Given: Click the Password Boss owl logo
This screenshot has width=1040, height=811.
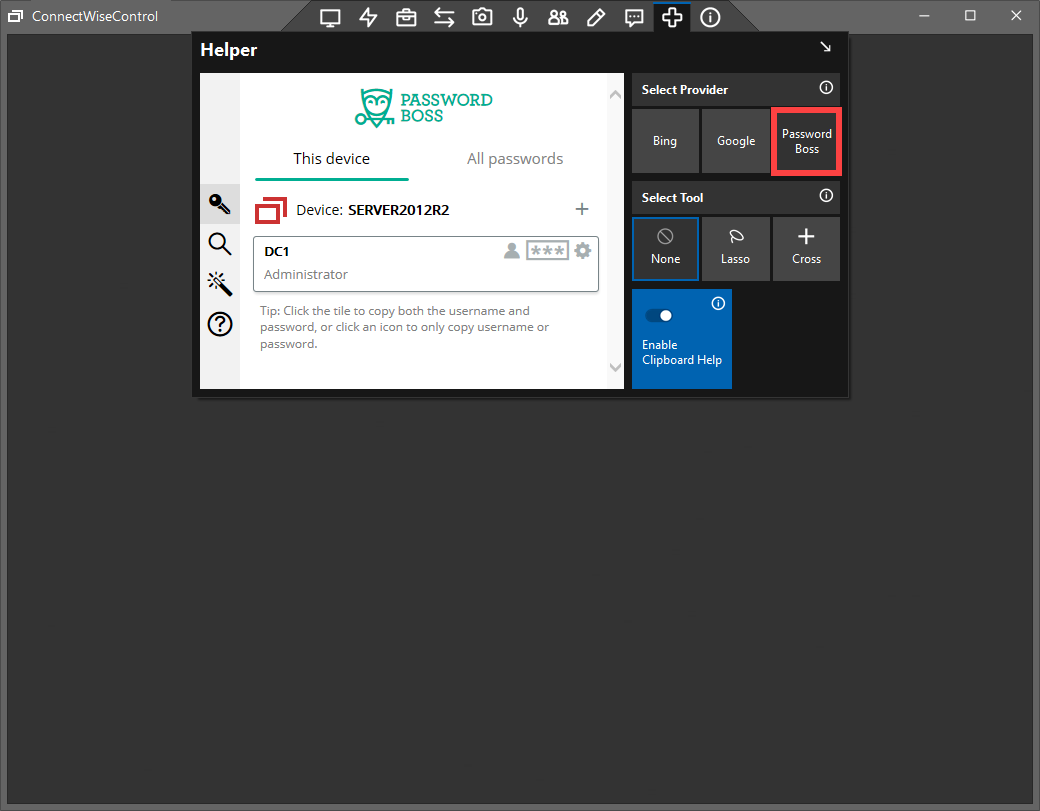Looking at the screenshot, I should (x=424, y=107).
